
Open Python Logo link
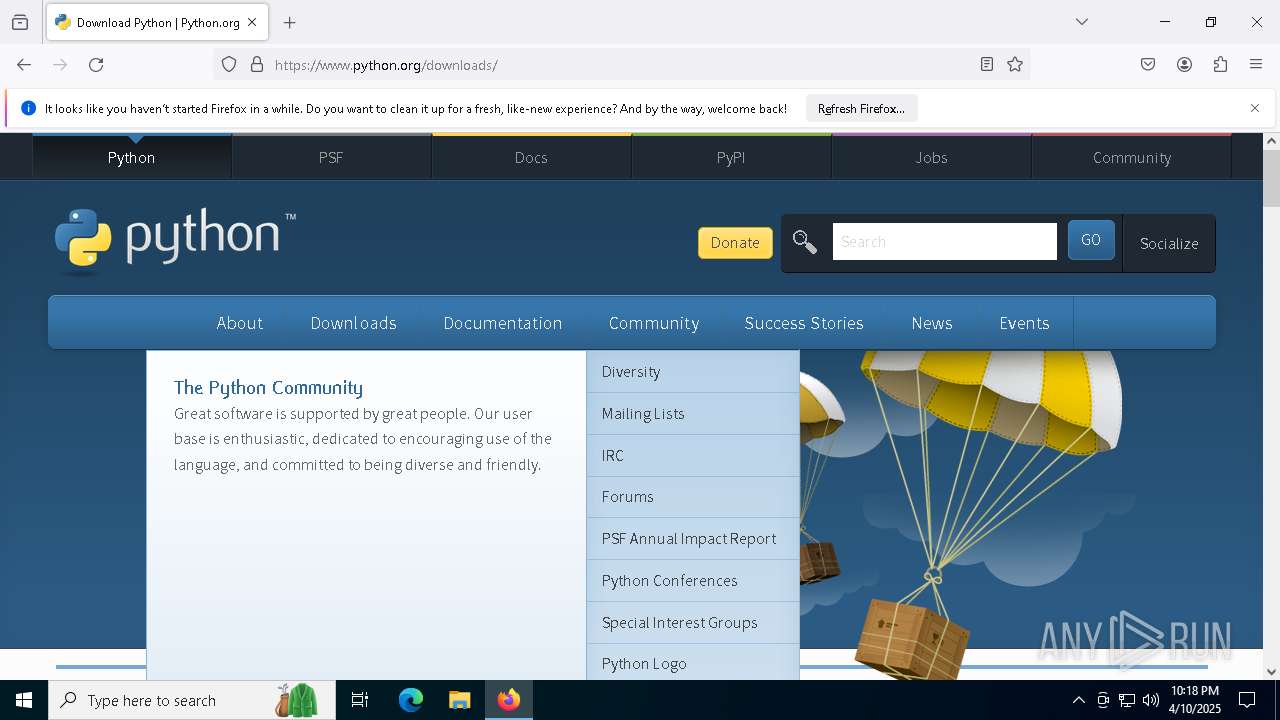pos(693,662)
